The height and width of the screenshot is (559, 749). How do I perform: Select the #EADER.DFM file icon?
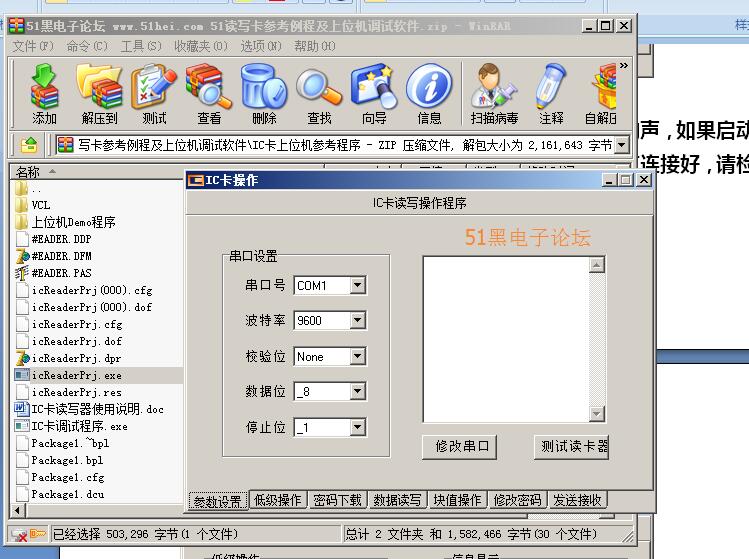(22, 256)
